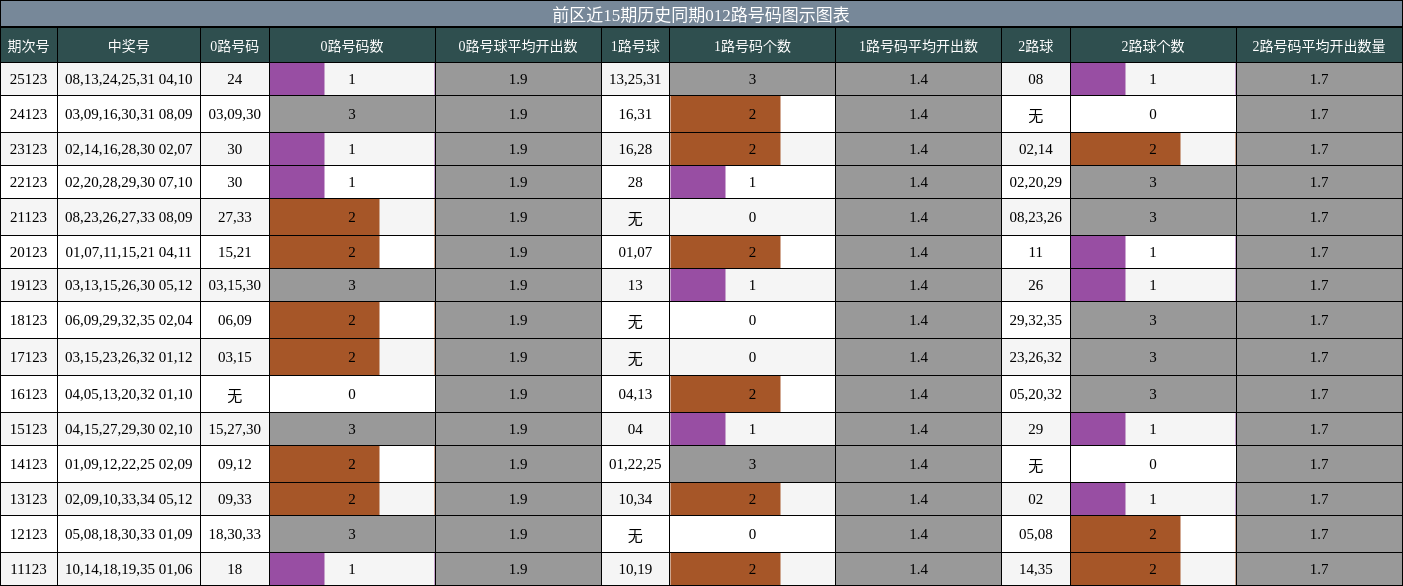This screenshot has height=586, width=1403.
Task: Click the 1路 numbers cell 13,25,31
Action: coord(635,79)
